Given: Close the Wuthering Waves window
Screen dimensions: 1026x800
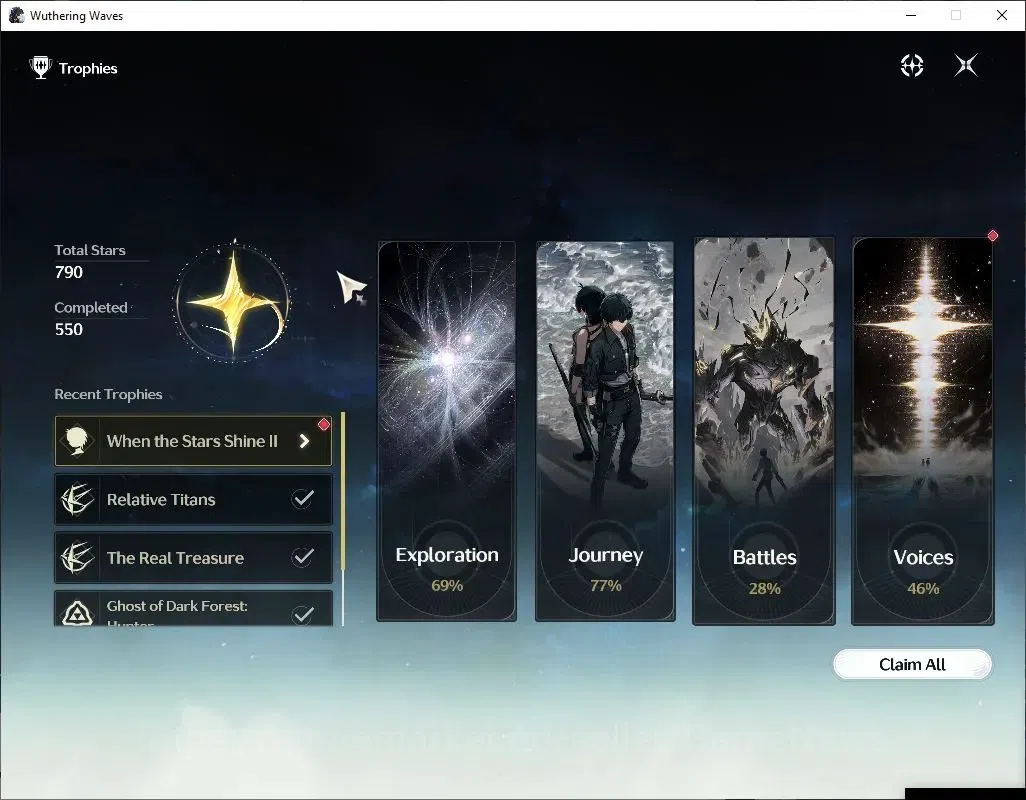Looking at the screenshot, I should coord(1001,15).
